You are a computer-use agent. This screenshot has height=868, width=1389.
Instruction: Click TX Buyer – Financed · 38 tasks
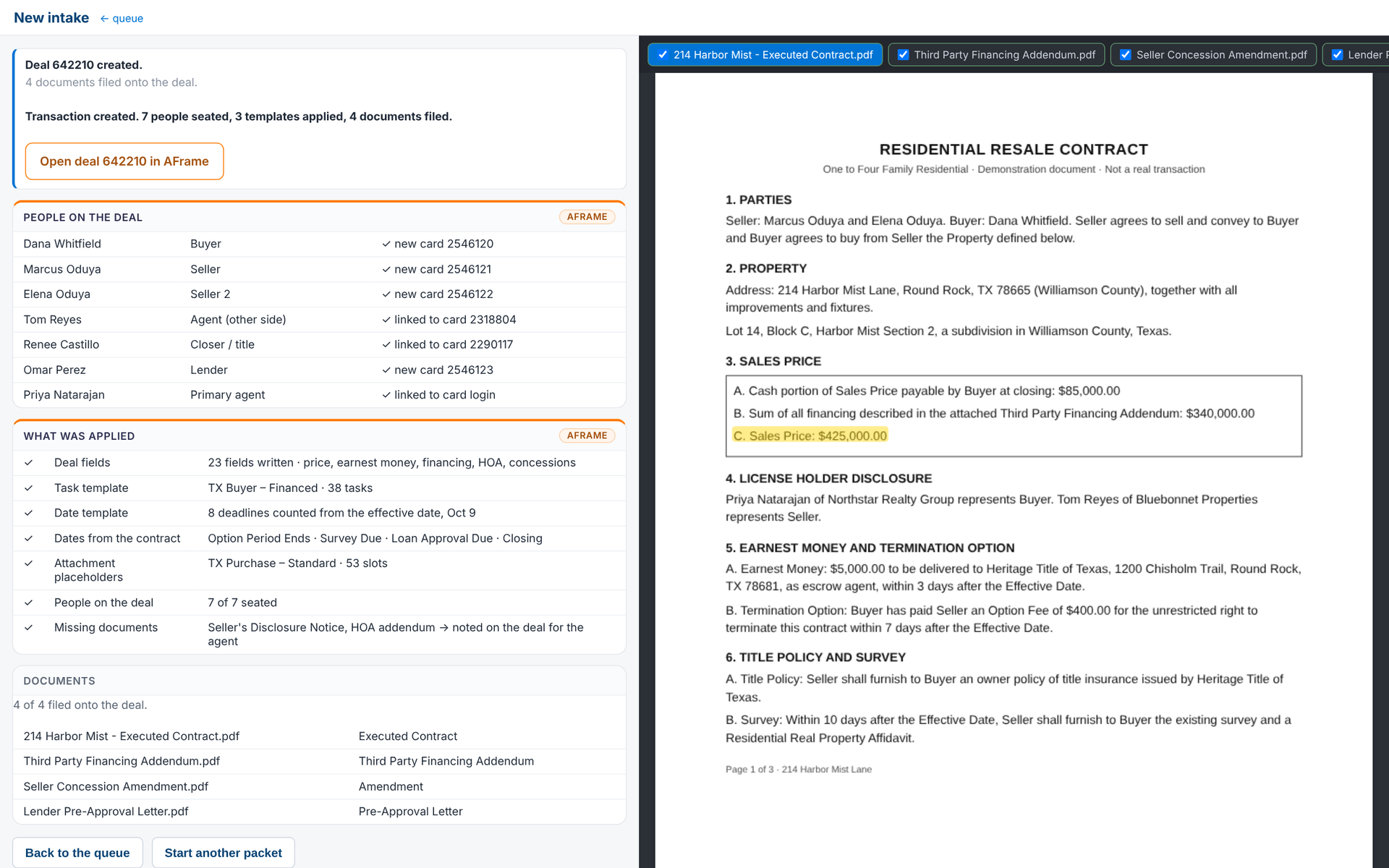click(x=290, y=488)
